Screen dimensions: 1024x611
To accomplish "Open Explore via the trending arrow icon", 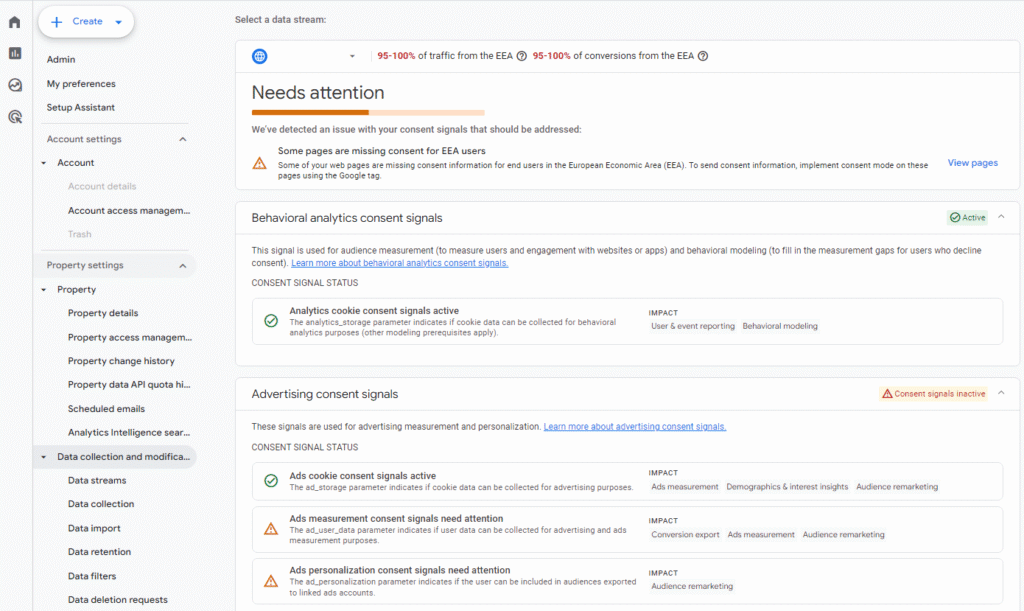I will click(x=14, y=84).
